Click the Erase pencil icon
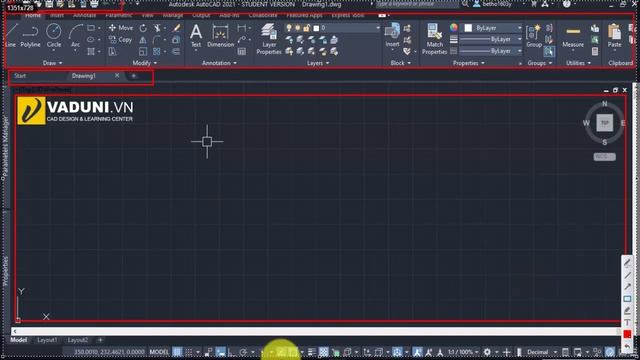 point(176,28)
